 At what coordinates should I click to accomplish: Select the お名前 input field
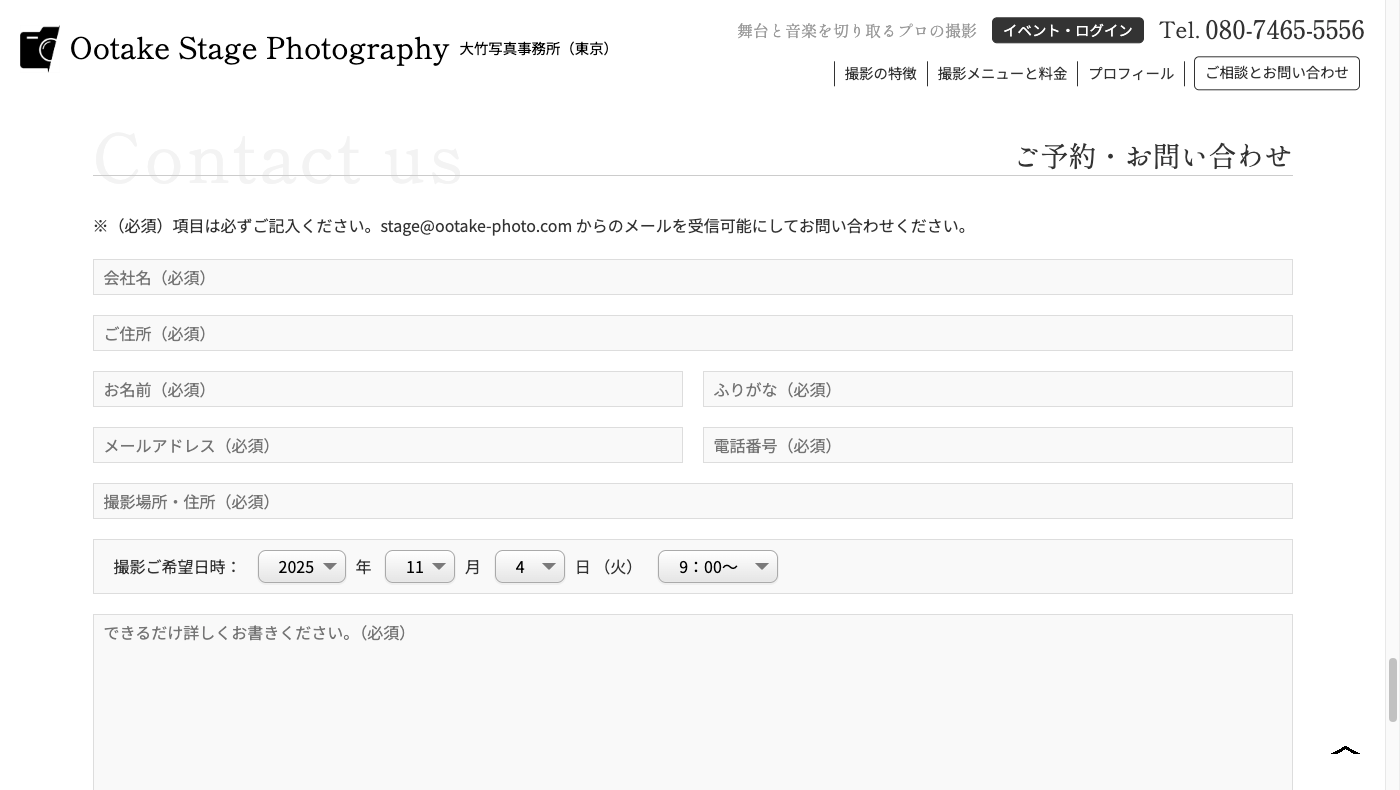coord(387,389)
